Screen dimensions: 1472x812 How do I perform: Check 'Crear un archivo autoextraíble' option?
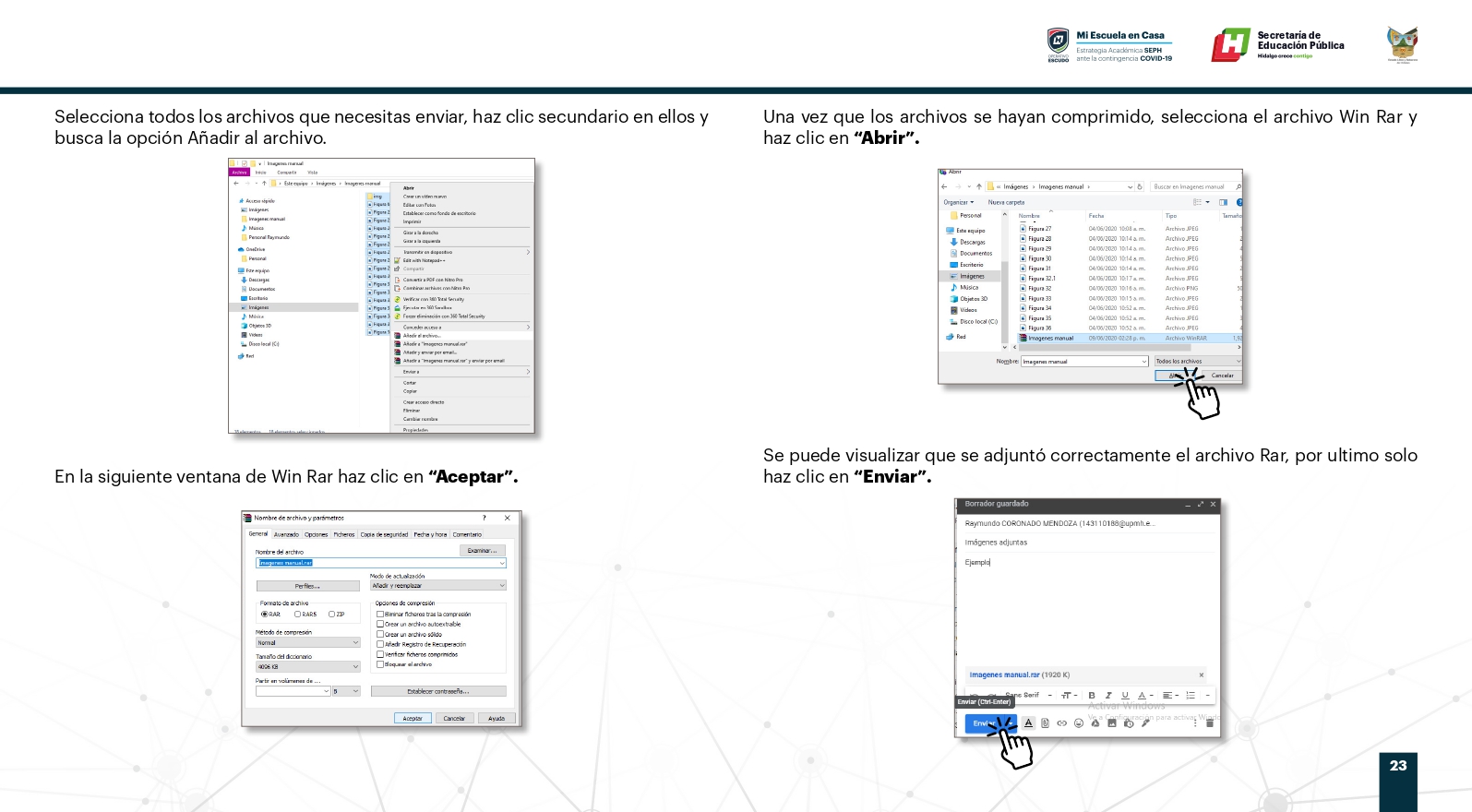click(x=380, y=625)
